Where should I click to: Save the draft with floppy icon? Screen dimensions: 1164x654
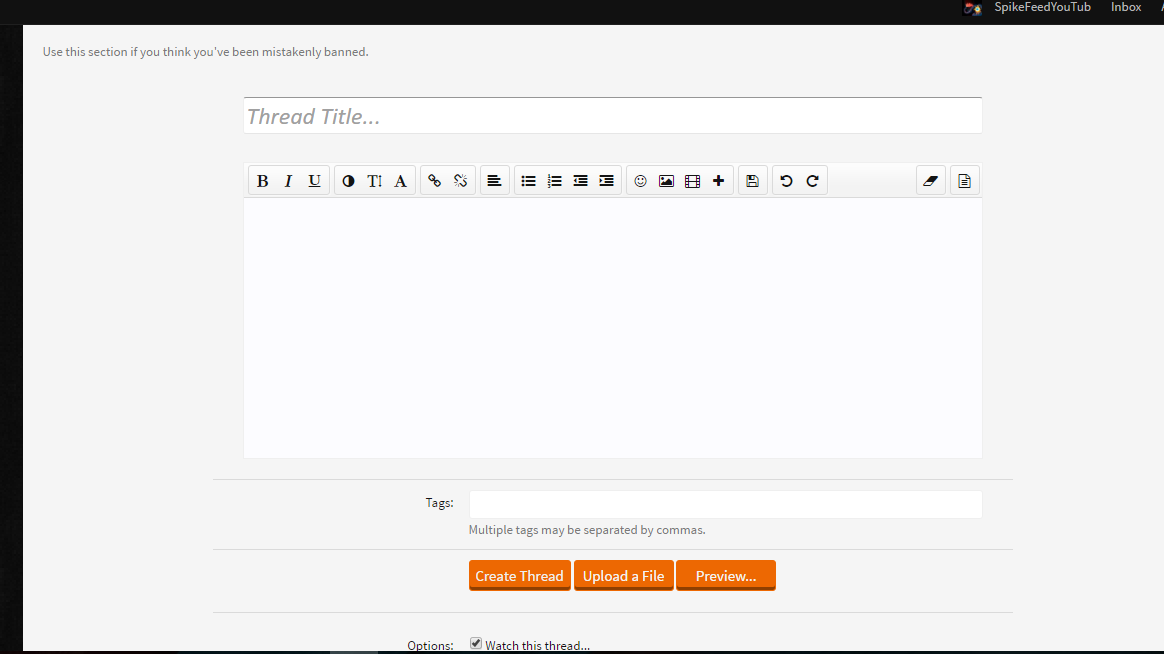[x=753, y=180]
